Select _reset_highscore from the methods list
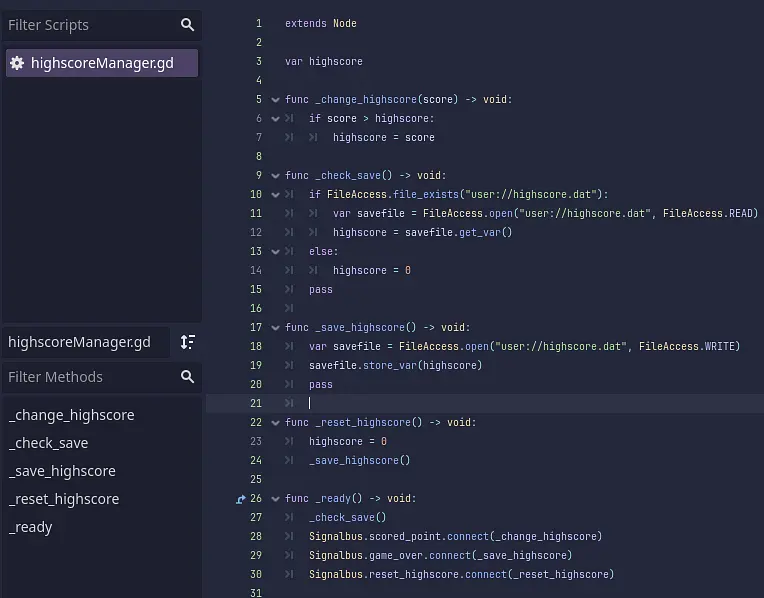 (63, 499)
